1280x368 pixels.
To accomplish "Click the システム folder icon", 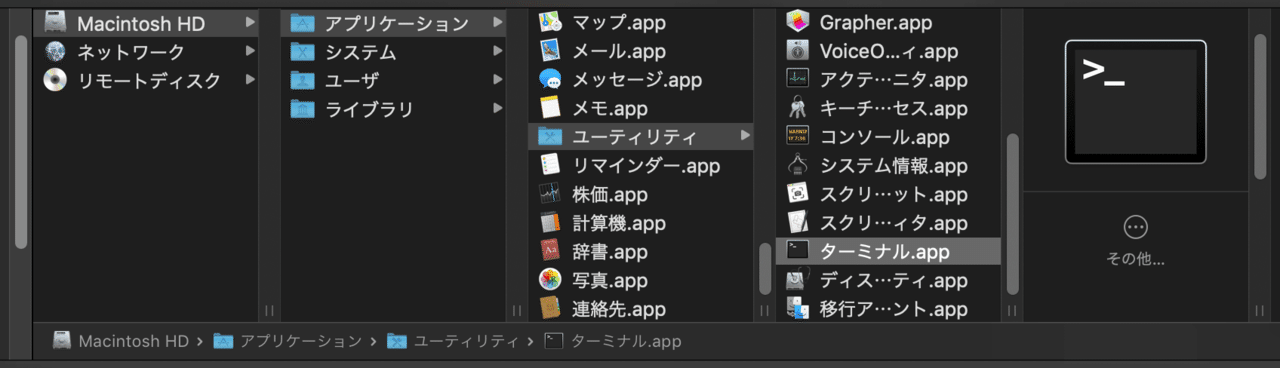I will (303, 52).
